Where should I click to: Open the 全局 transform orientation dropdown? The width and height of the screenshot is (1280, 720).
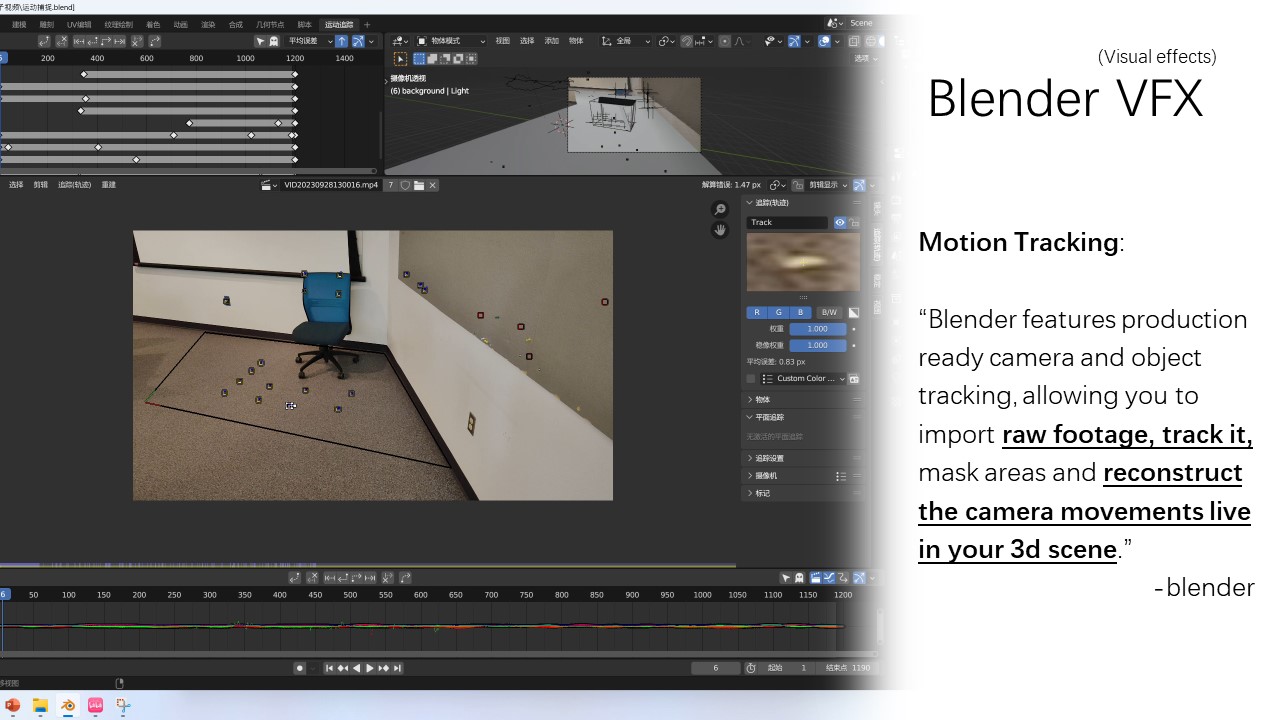(627, 41)
